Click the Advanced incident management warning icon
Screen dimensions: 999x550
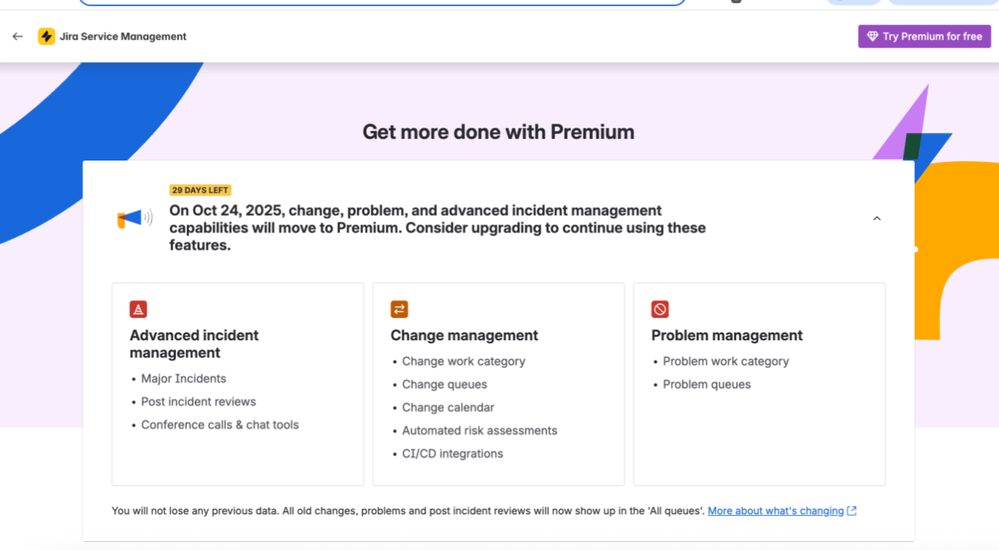point(138,309)
